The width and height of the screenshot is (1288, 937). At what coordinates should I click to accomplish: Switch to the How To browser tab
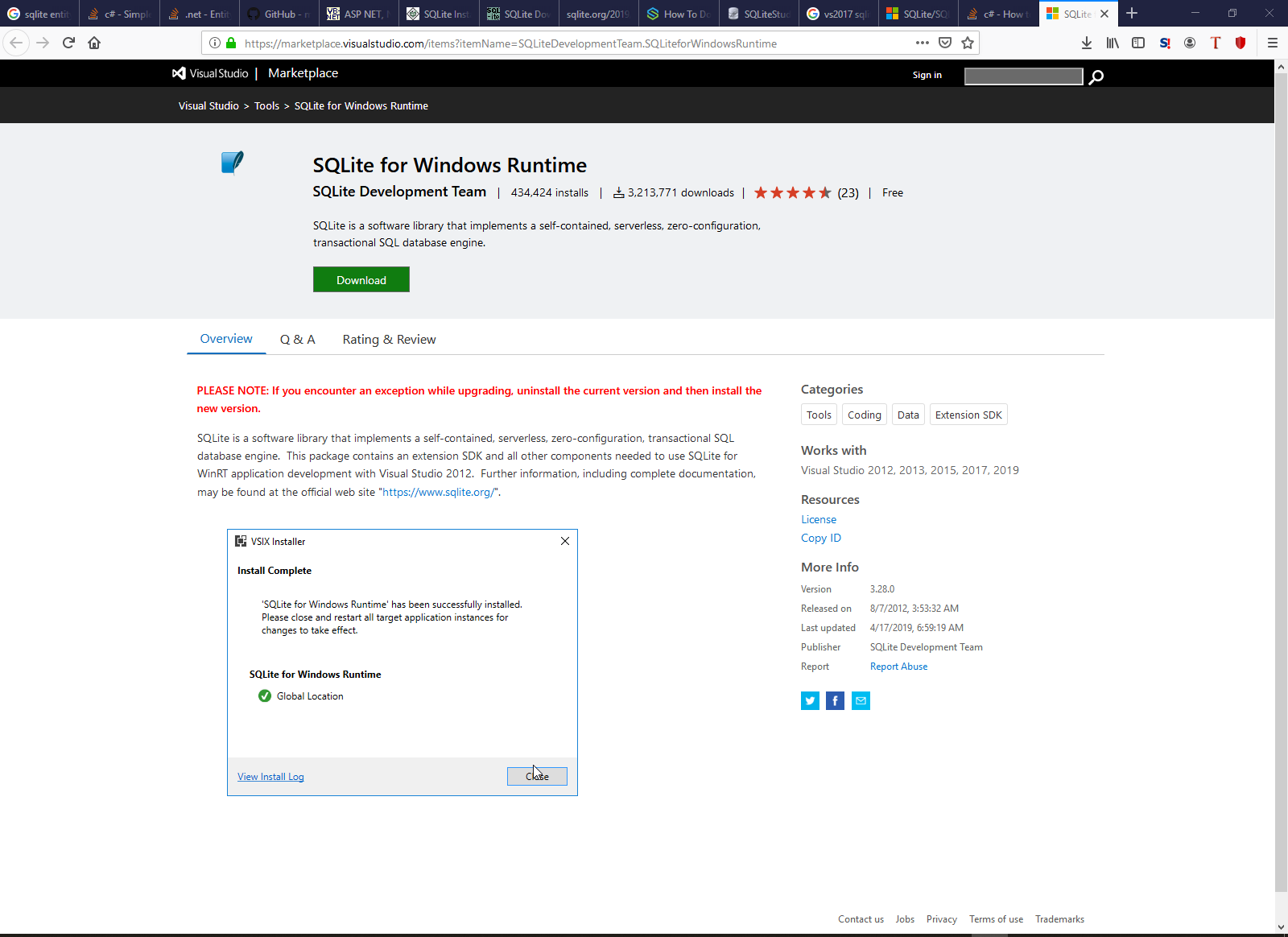tap(679, 14)
